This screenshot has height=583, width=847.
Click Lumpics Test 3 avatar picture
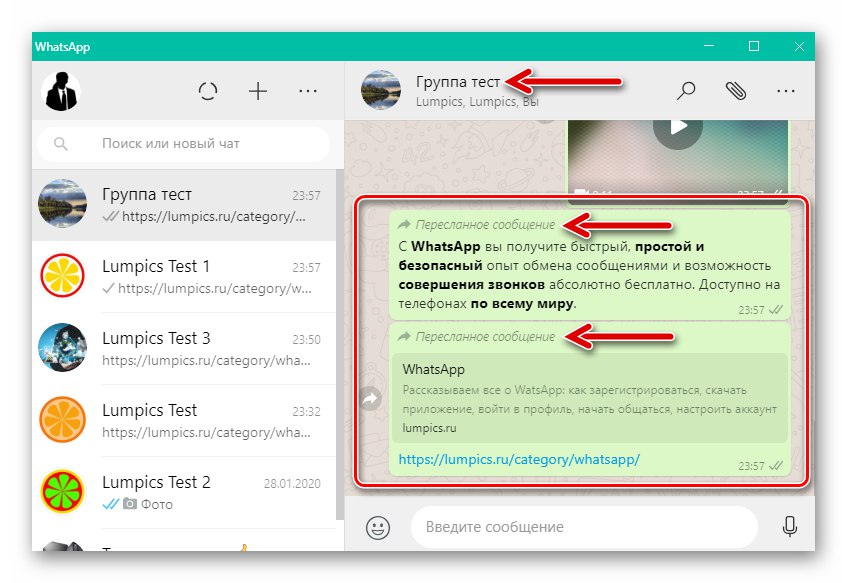point(63,347)
